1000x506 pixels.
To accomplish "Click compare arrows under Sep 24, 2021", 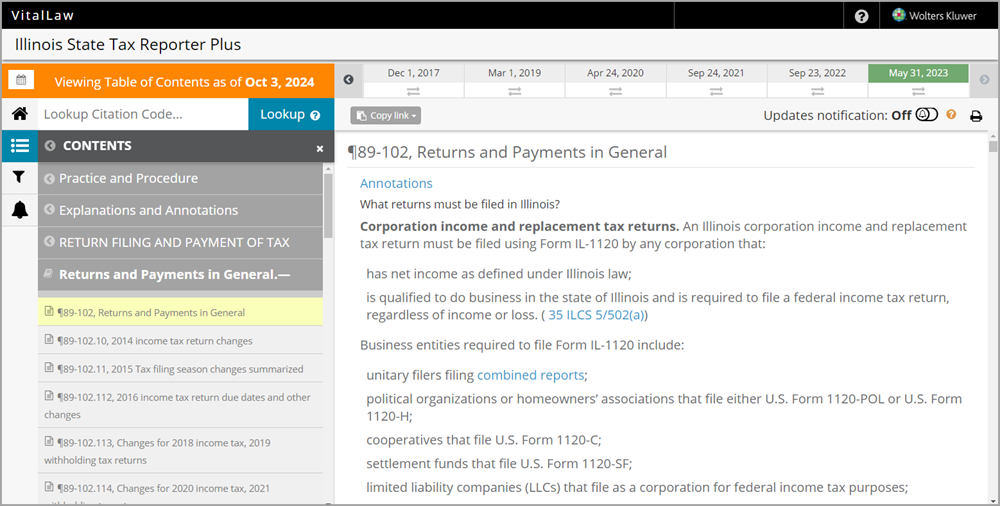I will [716, 91].
